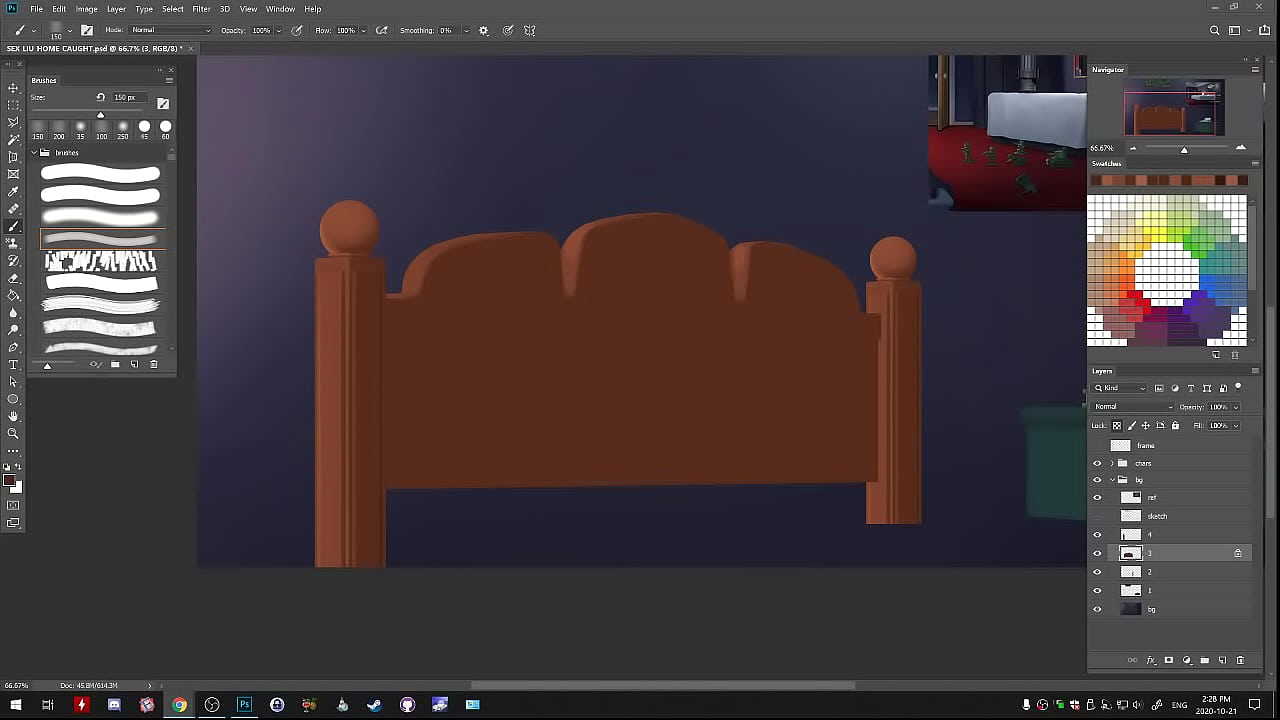Image resolution: width=1280 pixels, height=720 pixels.
Task: Pick the Zoom tool in toolbar
Action: pos(13,434)
